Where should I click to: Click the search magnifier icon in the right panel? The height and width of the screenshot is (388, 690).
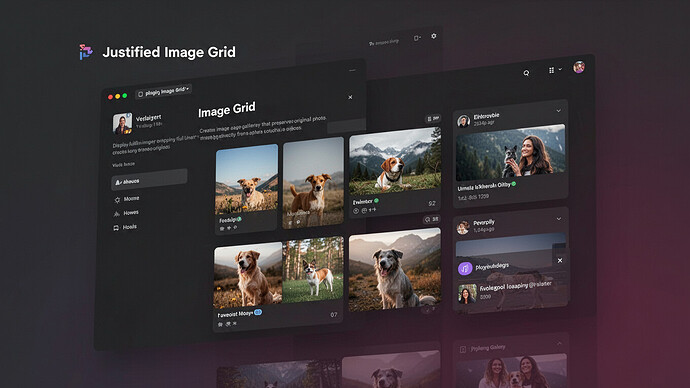click(526, 73)
